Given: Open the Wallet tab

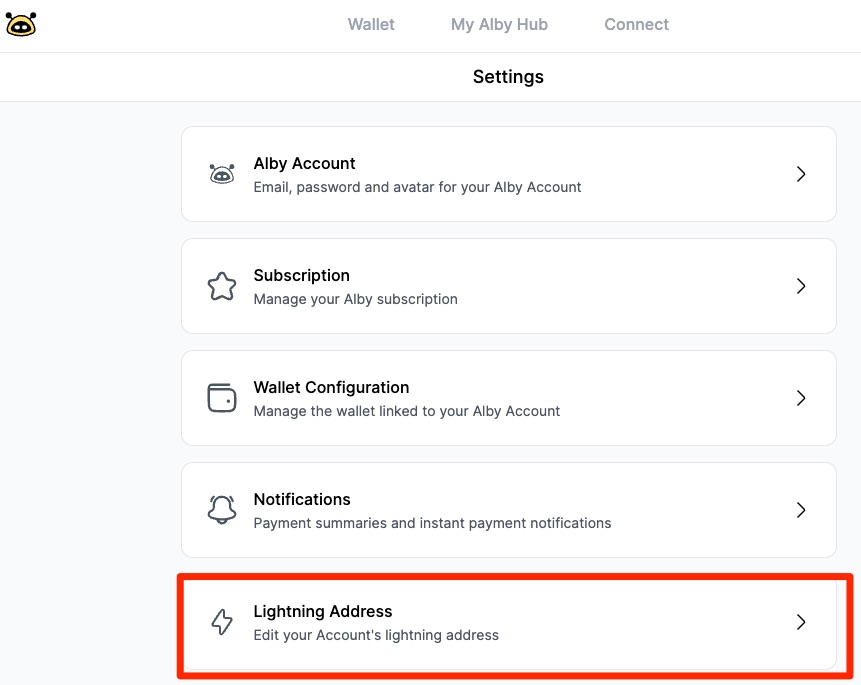Looking at the screenshot, I should tap(371, 24).
